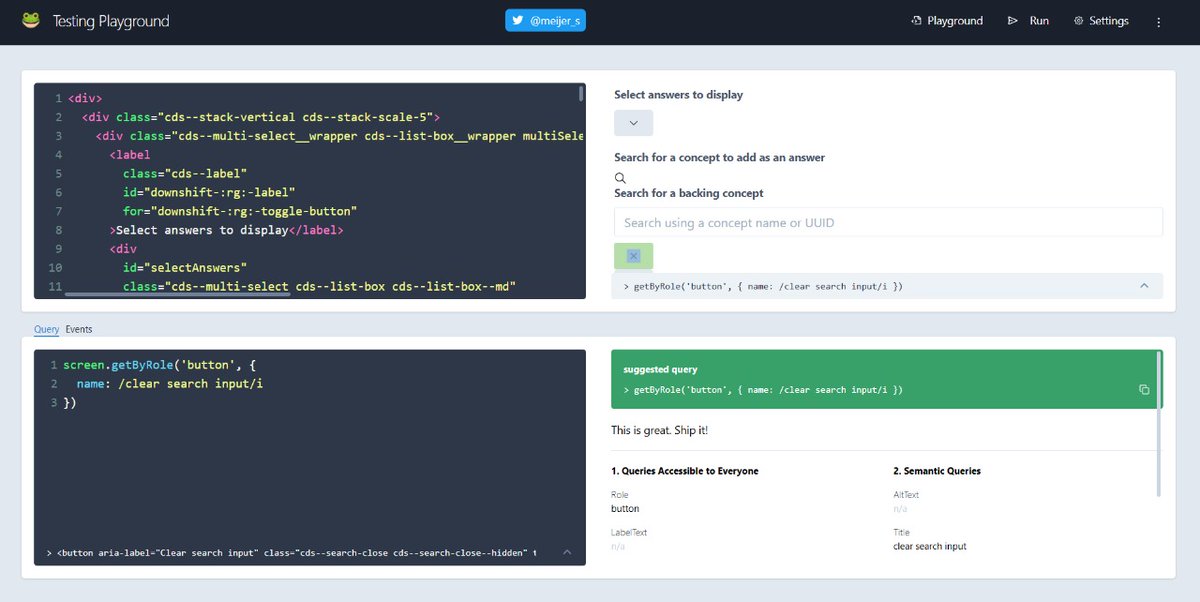The width and height of the screenshot is (1200, 602).
Task: Copy the suggested query
Action: [x=1144, y=390]
